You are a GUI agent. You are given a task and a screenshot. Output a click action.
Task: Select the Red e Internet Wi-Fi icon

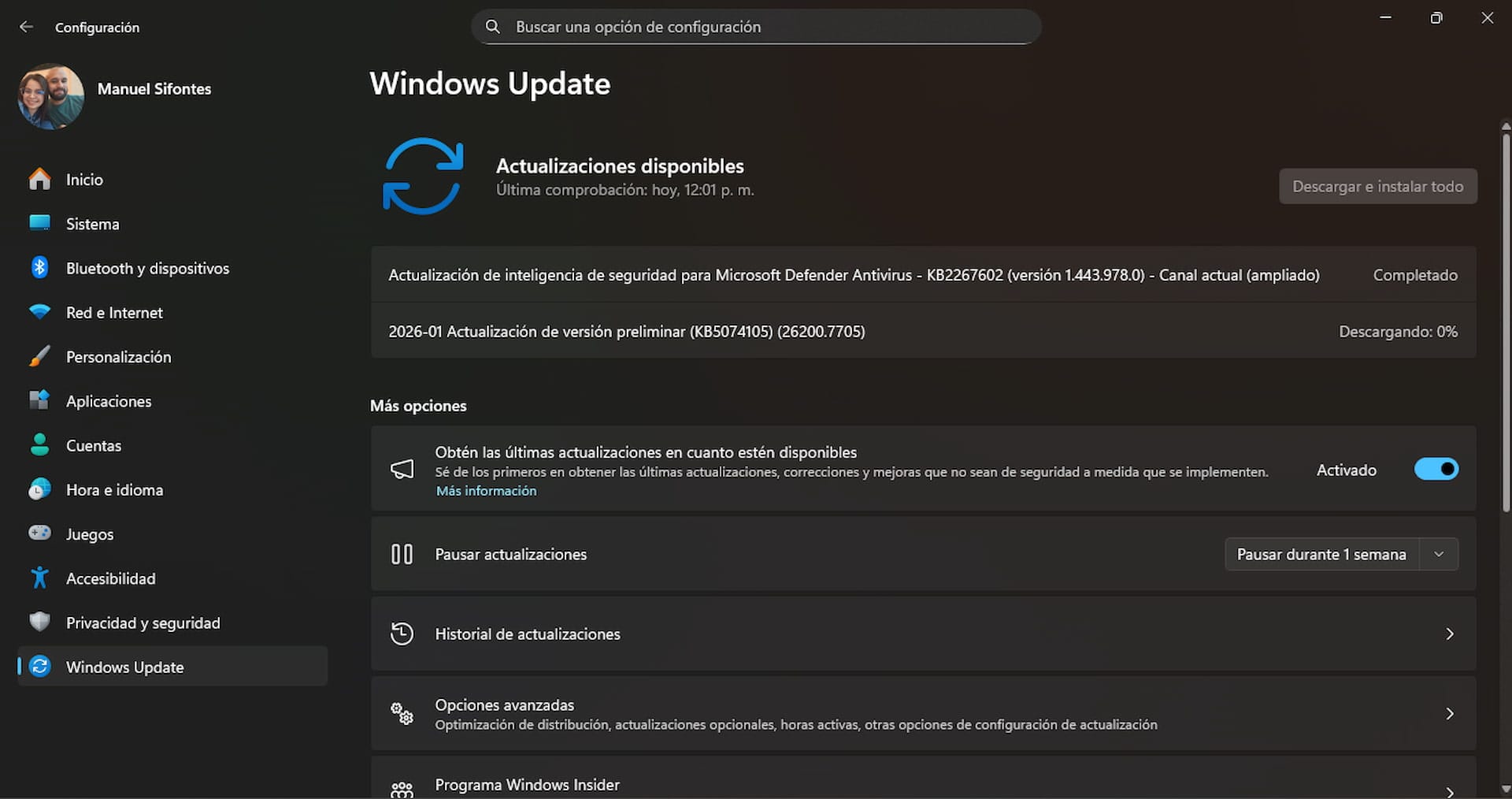point(39,312)
